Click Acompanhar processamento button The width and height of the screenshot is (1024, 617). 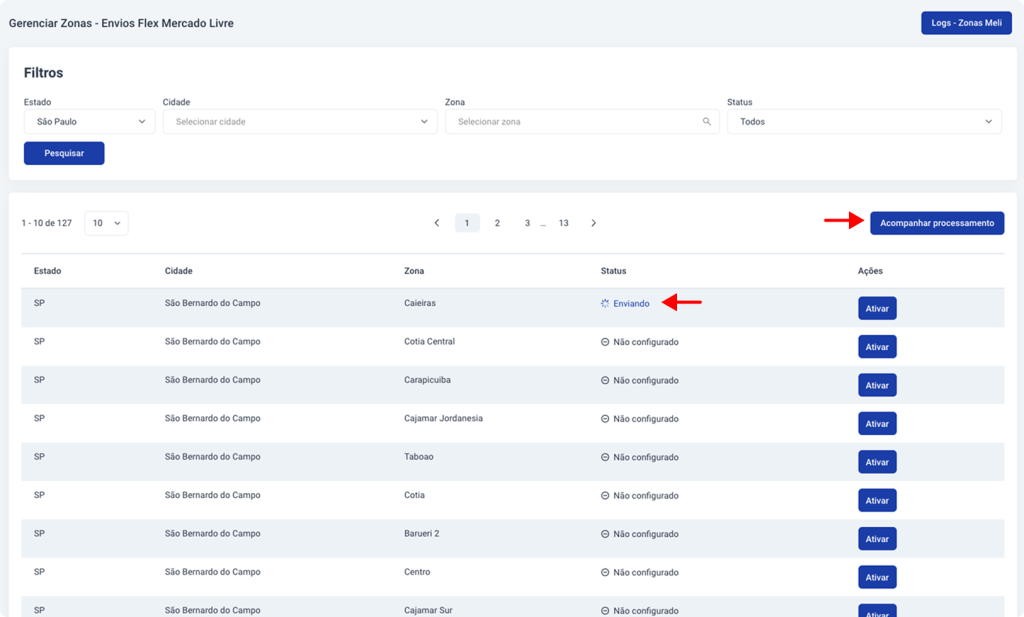(x=936, y=223)
